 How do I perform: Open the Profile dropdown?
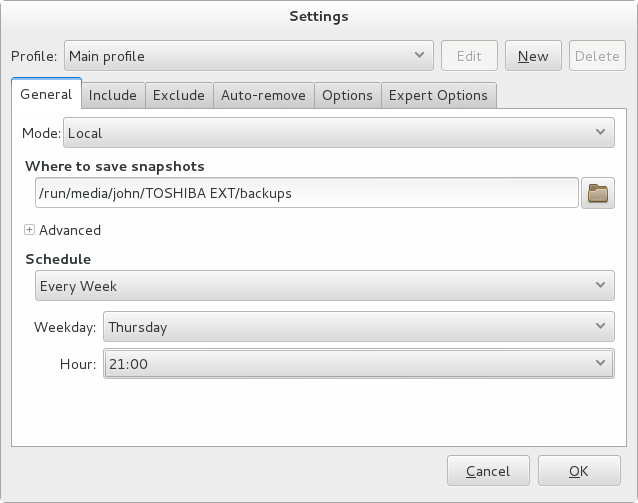pyautogui.click(x=248, y=56)
